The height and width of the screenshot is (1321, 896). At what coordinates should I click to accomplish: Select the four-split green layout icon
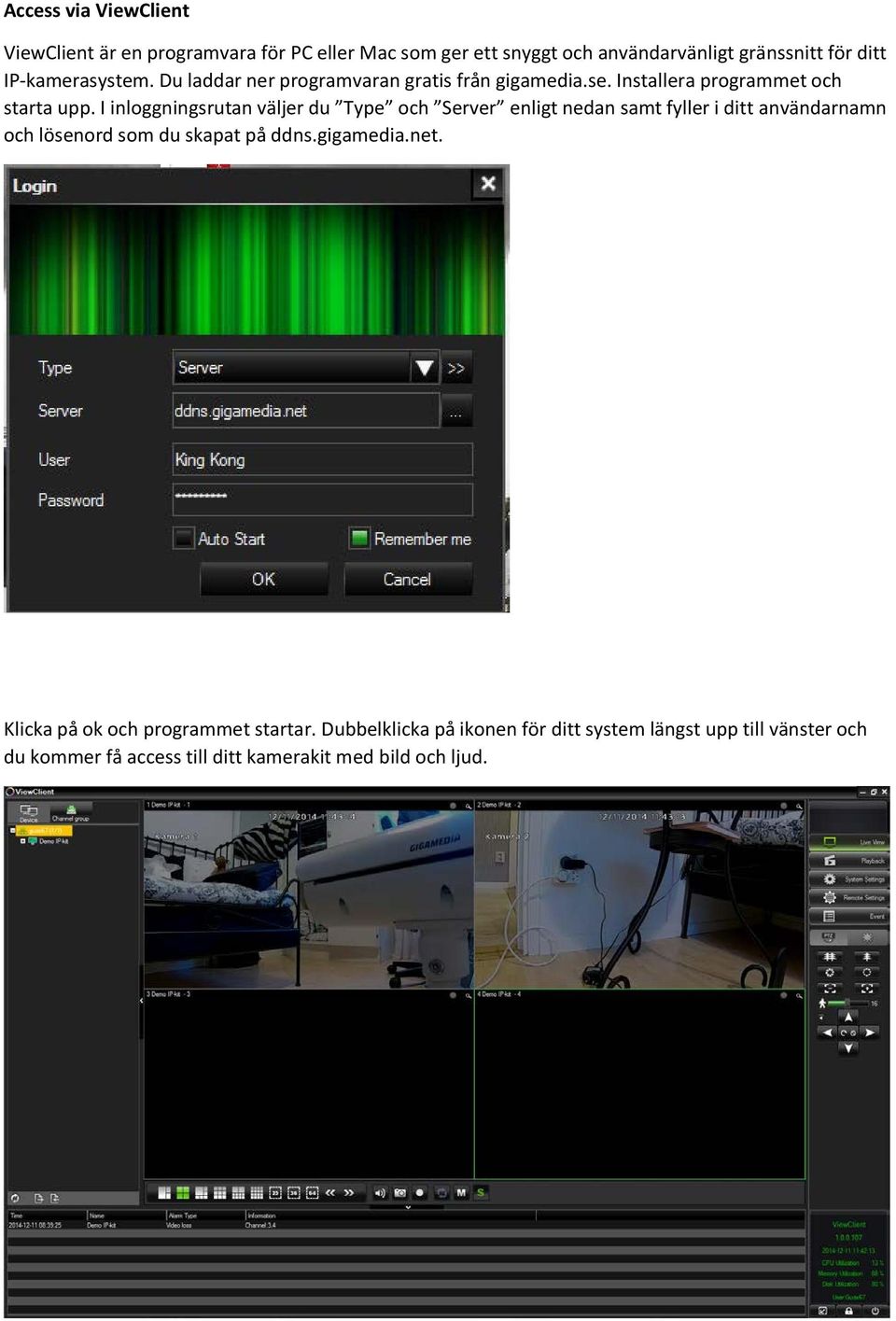point(183,1193)
